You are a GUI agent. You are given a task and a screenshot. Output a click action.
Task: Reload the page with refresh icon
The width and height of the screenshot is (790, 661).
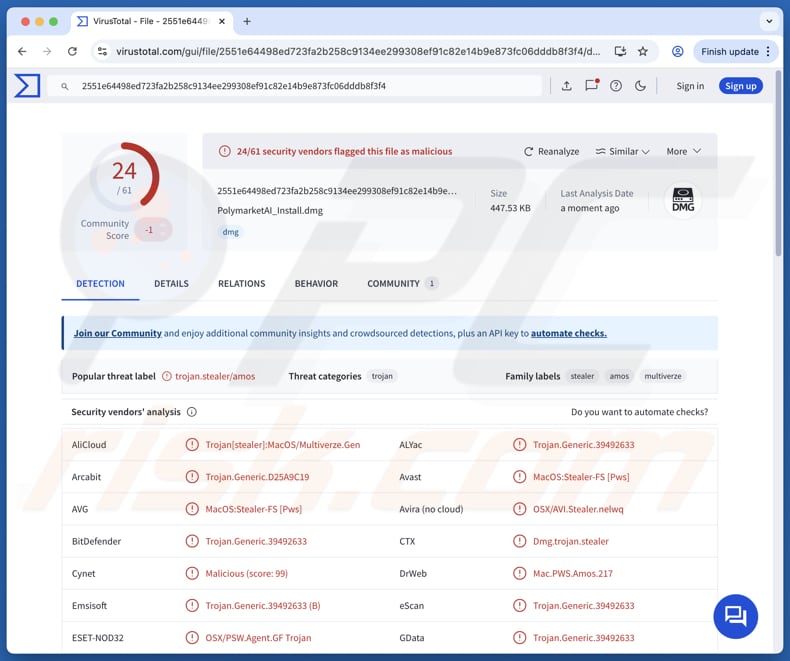click(x=72, y=51)
